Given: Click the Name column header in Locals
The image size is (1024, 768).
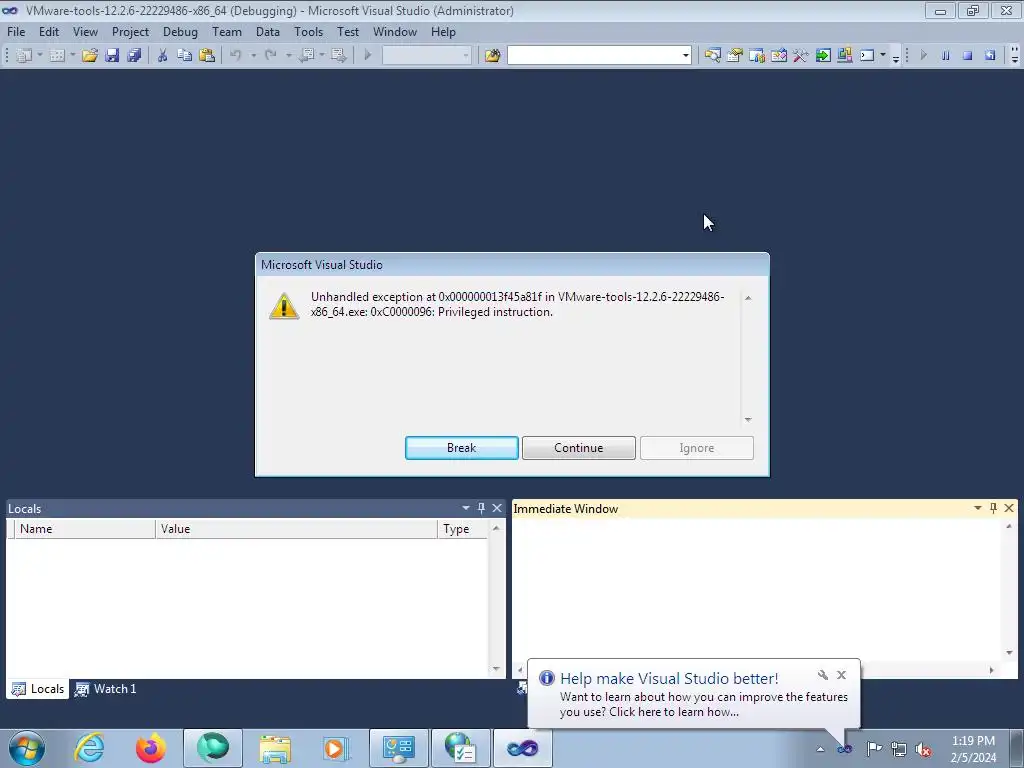Looking at the screenshot, I should tap(85, 529).
